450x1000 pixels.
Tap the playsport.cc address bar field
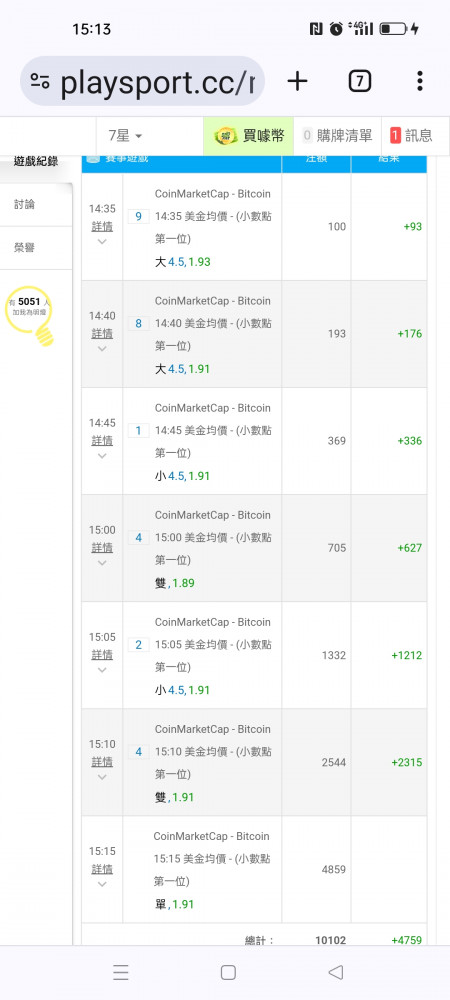coord(143,81)
